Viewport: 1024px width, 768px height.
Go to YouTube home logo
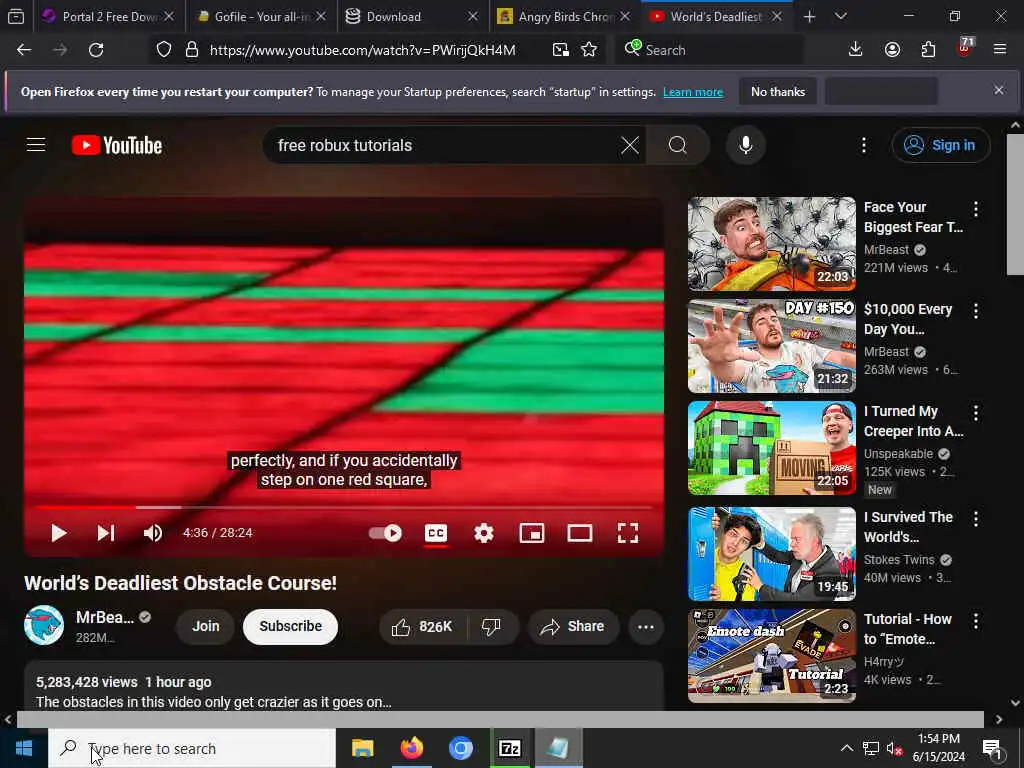(117, 145)
